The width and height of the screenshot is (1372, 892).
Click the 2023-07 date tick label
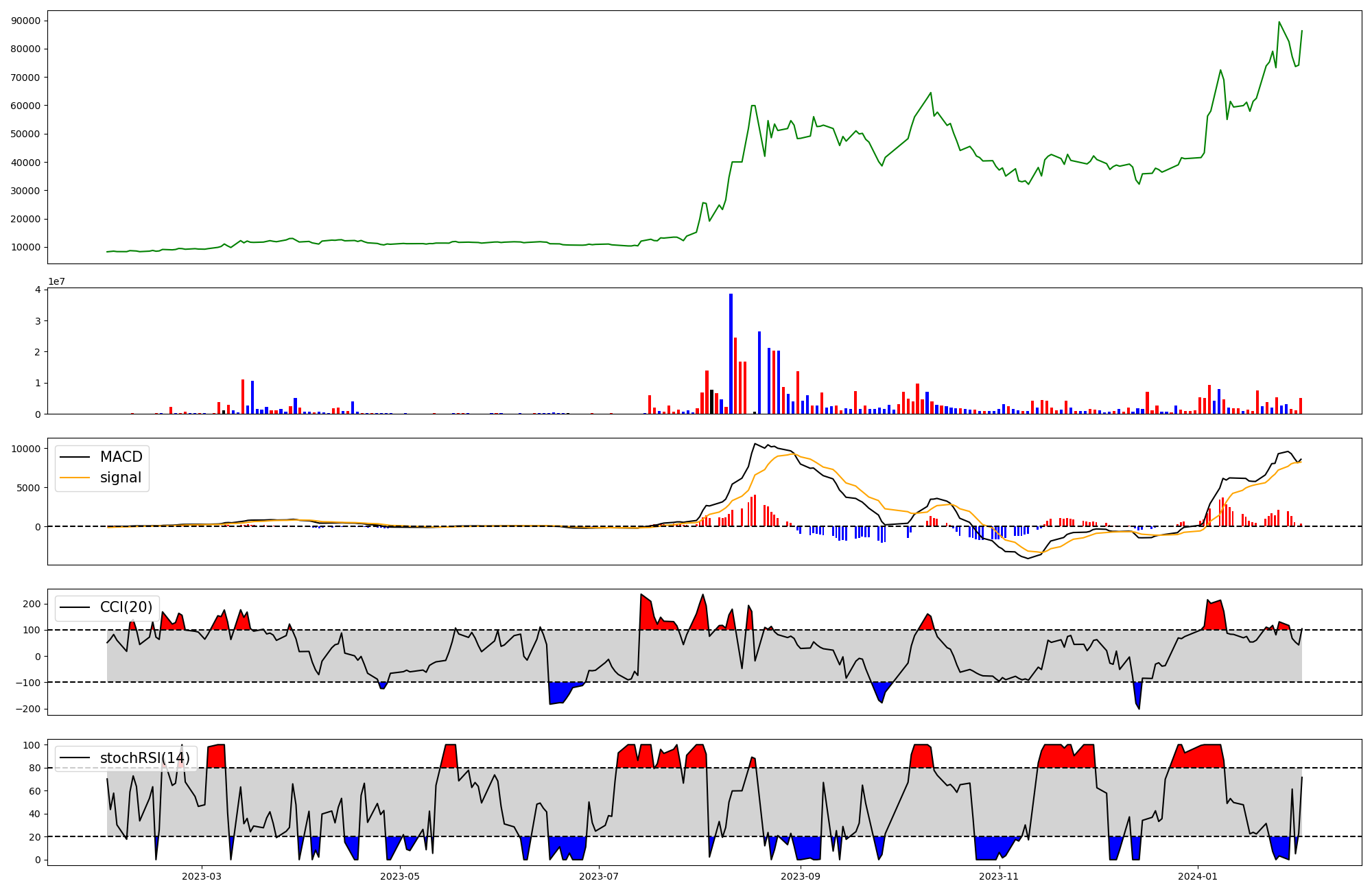point(599,876)
